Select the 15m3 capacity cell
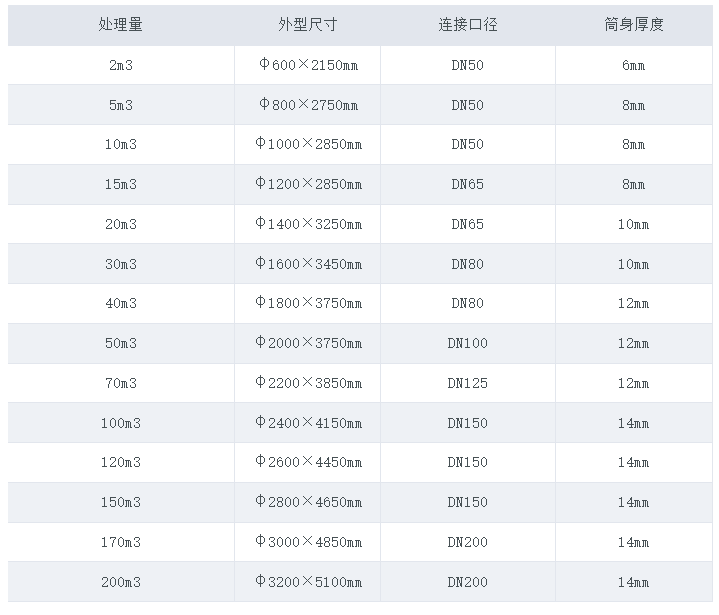719x615 pixels. pos(120,184)
